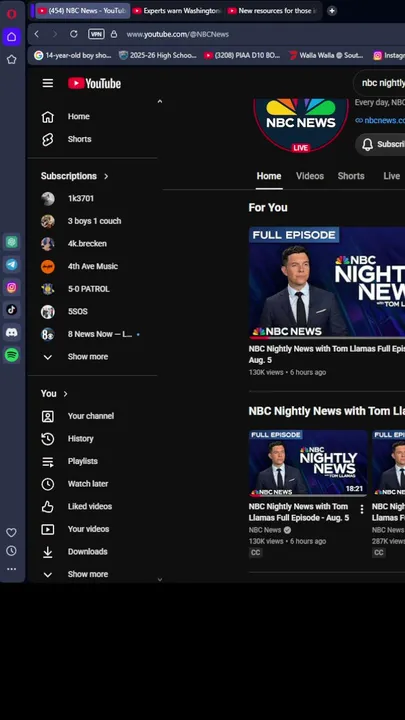Go back with browser back arrow
This screenshot has width=405, height=720.
37,34
